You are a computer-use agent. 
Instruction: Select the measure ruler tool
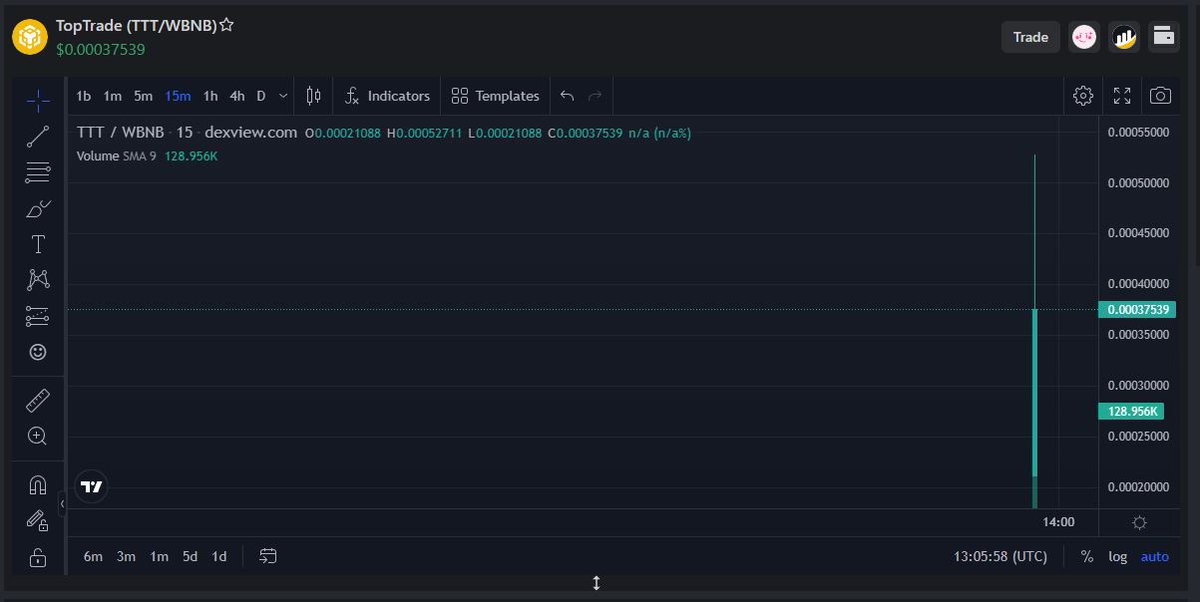[x=37, y=399]
